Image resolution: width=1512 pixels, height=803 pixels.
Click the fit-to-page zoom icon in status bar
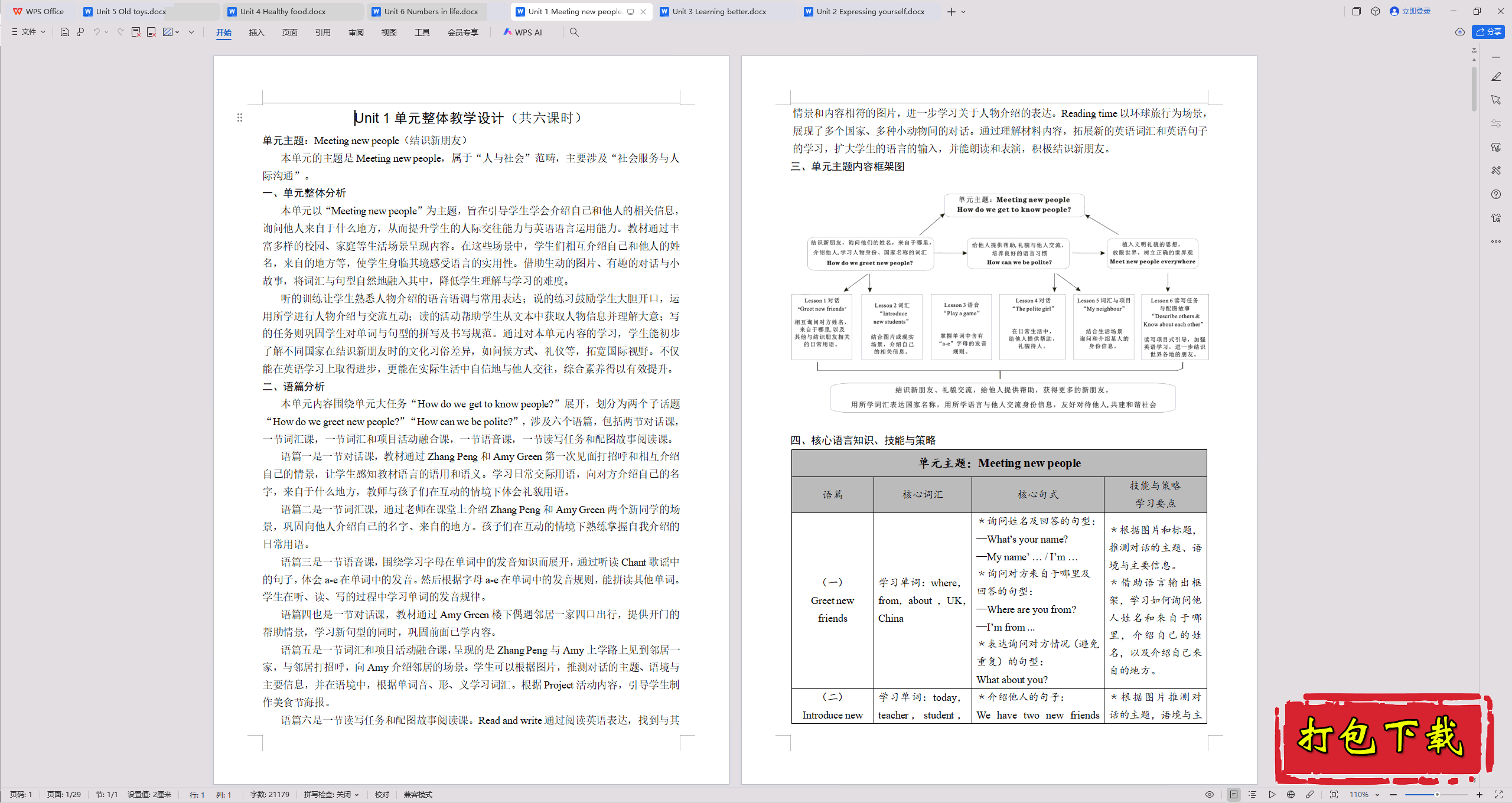tap(1334, 795)
